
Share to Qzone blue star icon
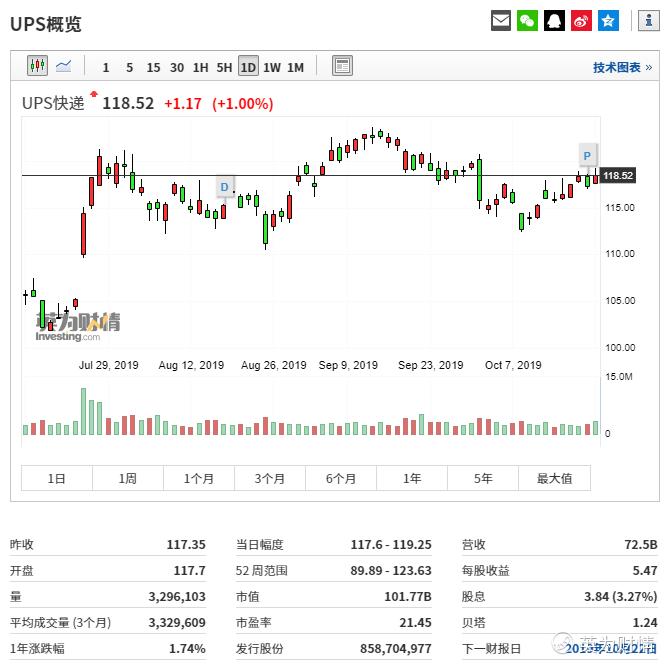tap(608, 21)
